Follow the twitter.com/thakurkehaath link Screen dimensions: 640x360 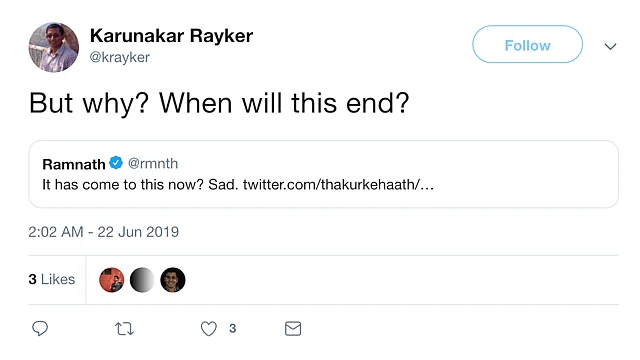(338, 184)
